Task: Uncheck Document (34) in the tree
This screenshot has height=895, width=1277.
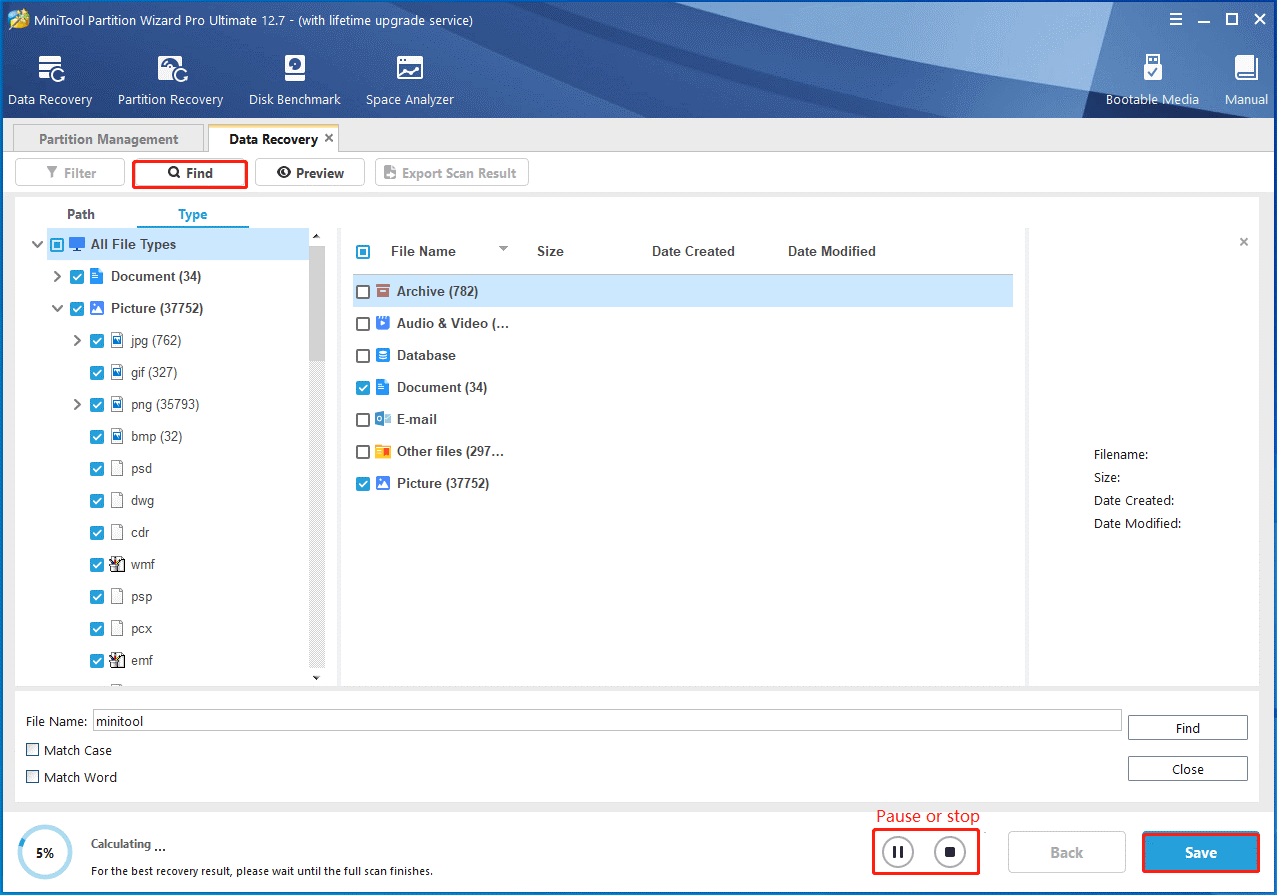Action: click(x=77, y=276)
